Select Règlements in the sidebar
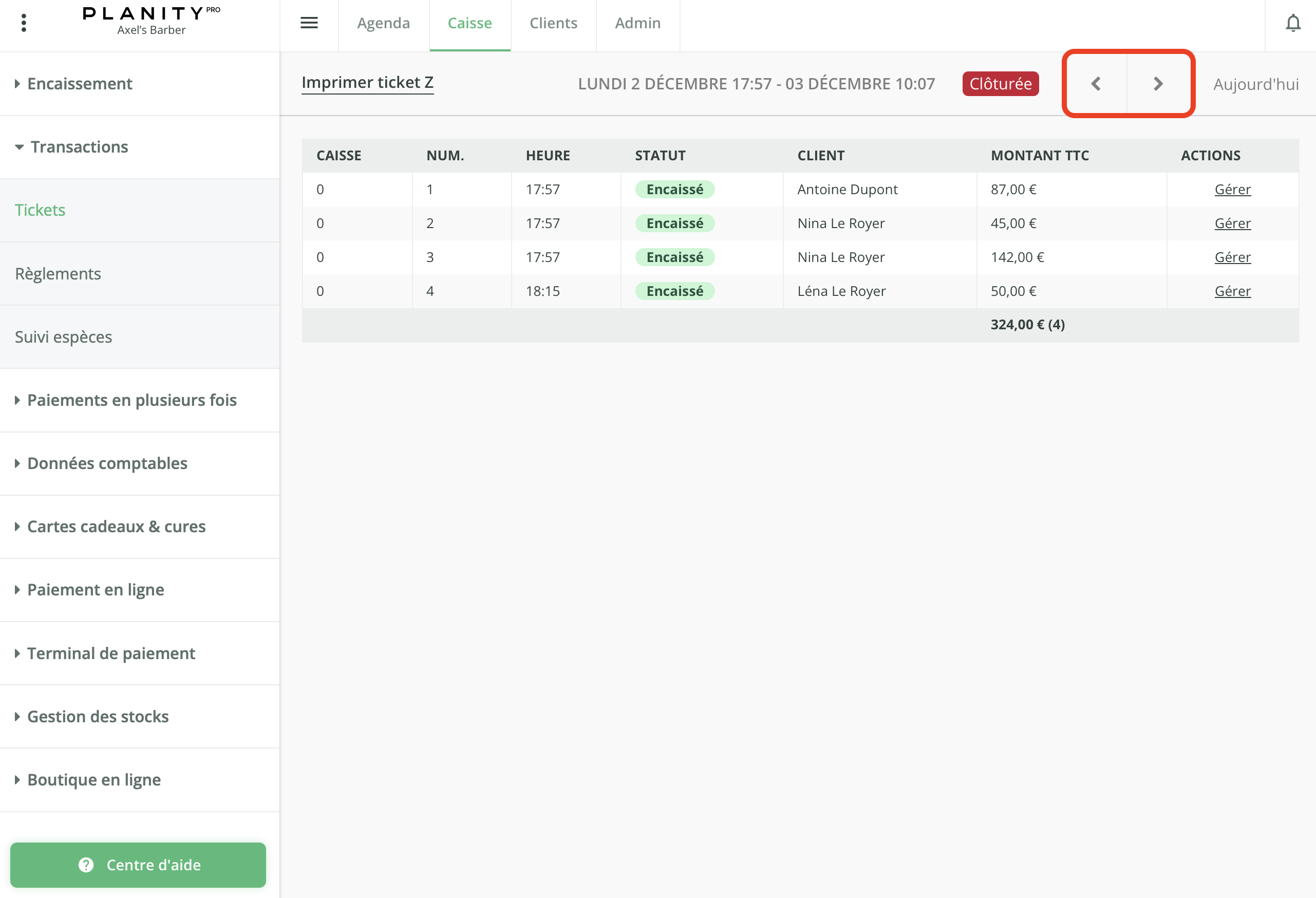 (x=58, y=273)
